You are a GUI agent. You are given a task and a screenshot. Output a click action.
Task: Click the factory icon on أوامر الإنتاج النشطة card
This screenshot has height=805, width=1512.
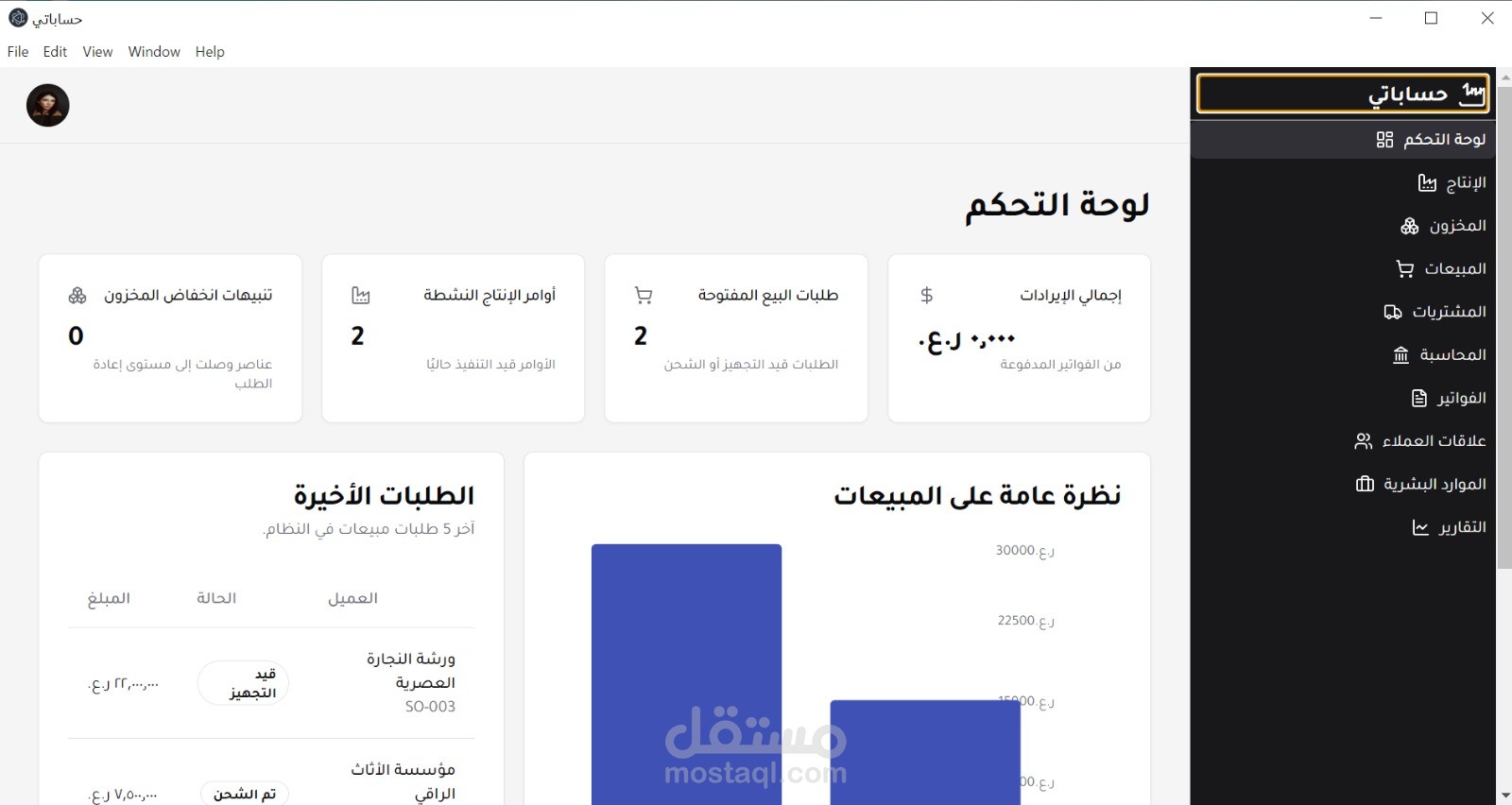click(x=360, y=296)
